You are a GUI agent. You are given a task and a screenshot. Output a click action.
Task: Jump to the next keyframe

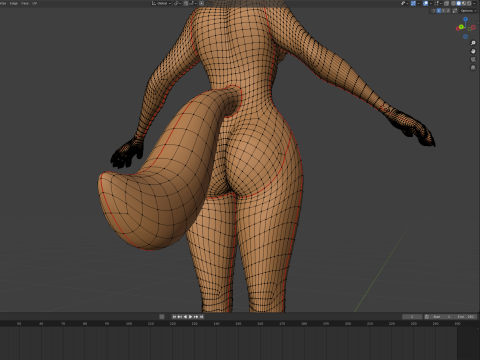[x=196, y=317]
